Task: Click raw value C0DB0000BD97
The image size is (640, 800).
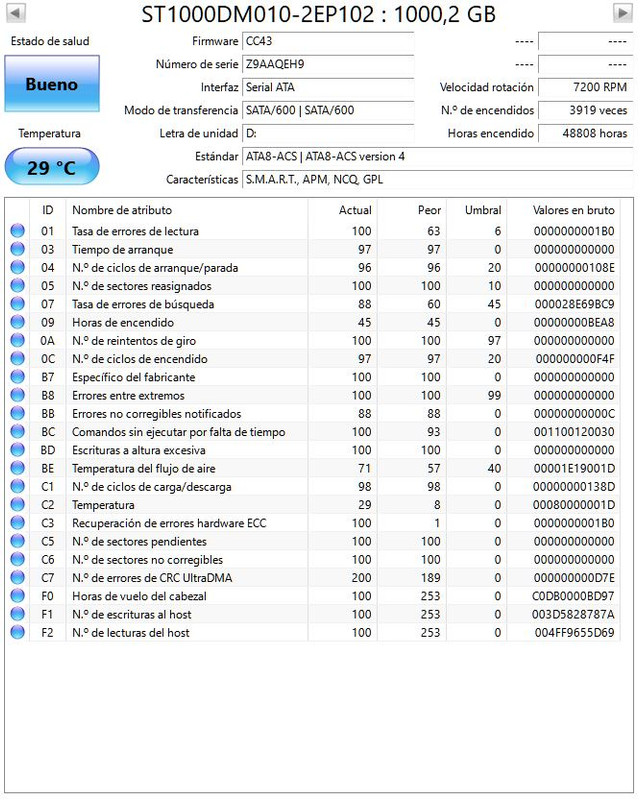Action: (573, 596)
